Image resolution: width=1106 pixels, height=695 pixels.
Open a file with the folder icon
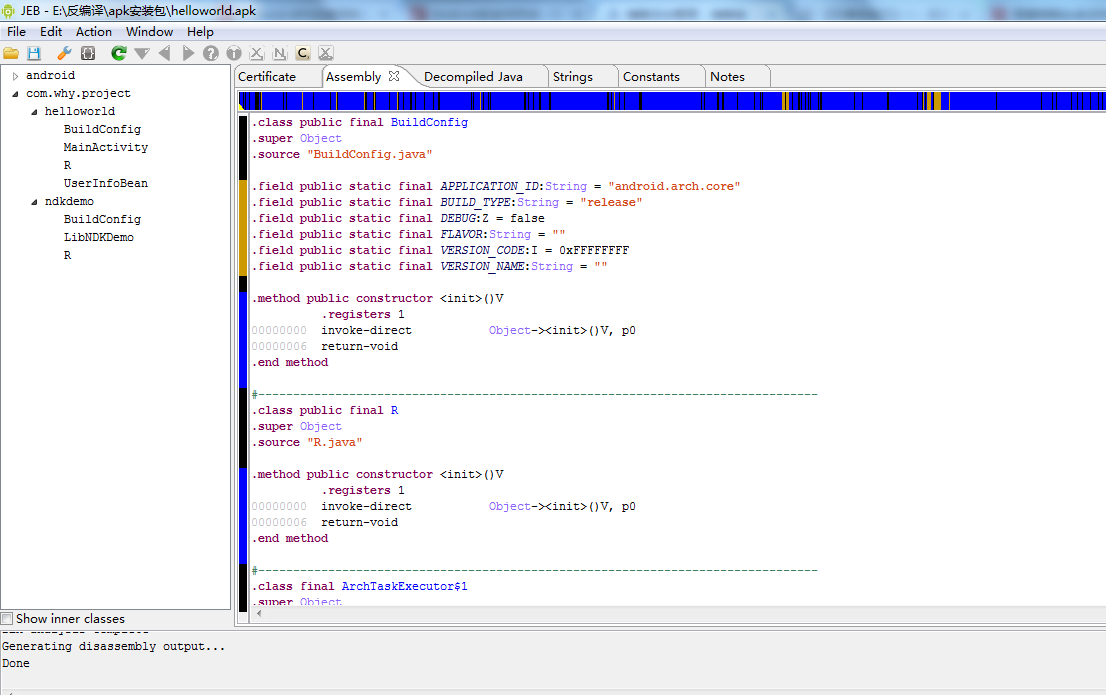[11, 53]
